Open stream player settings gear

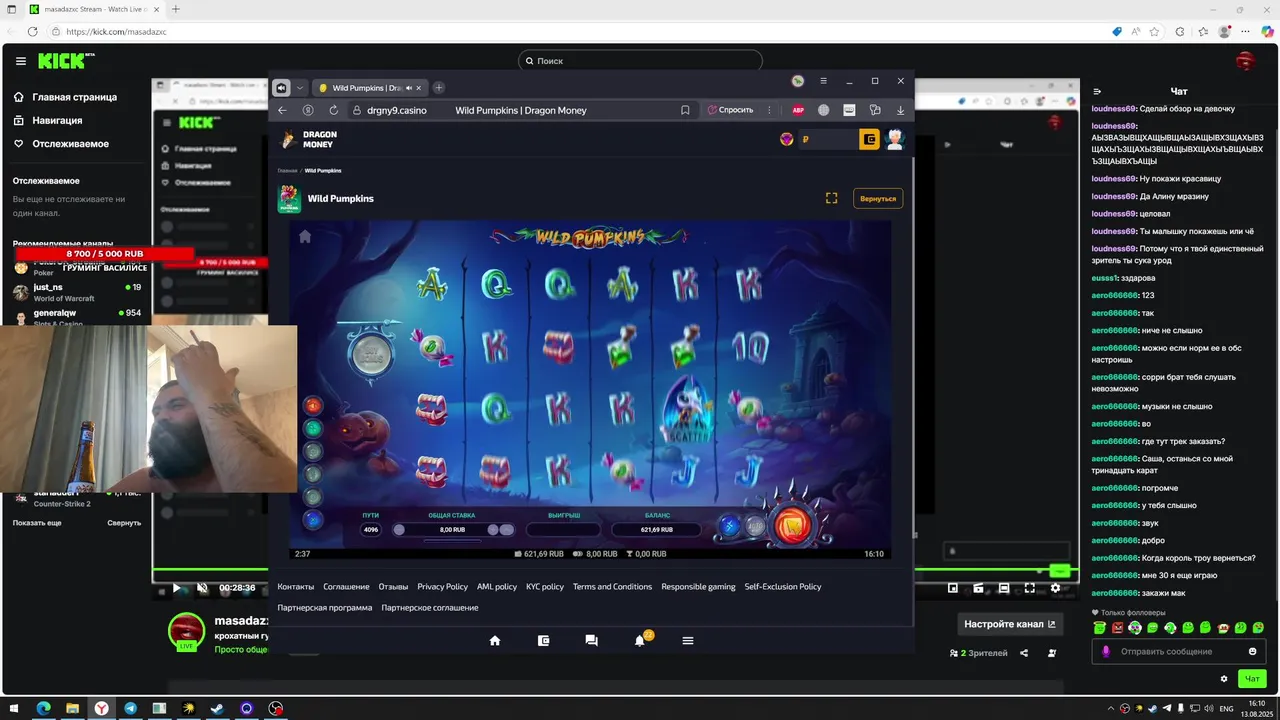click(1055, 588)
